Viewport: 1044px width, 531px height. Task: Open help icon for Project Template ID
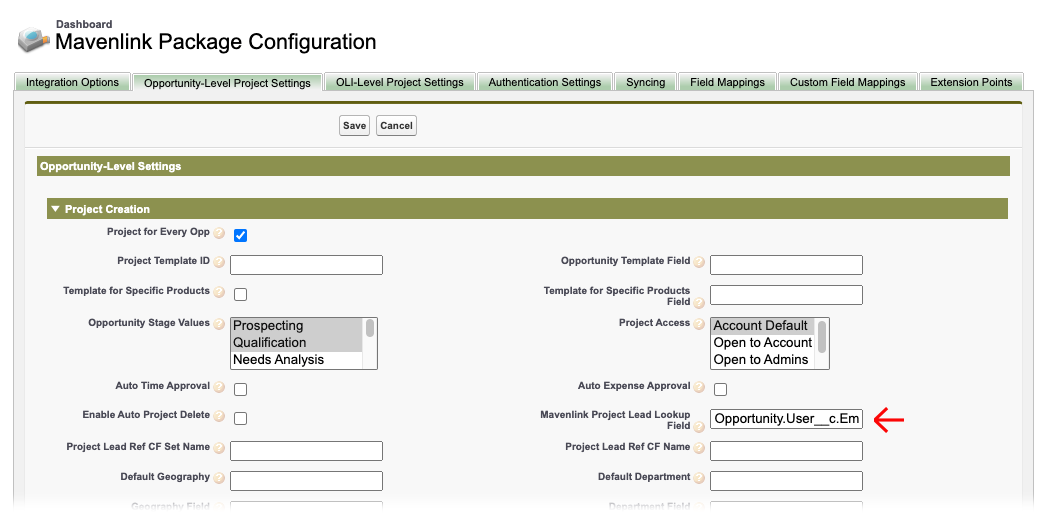219,262
